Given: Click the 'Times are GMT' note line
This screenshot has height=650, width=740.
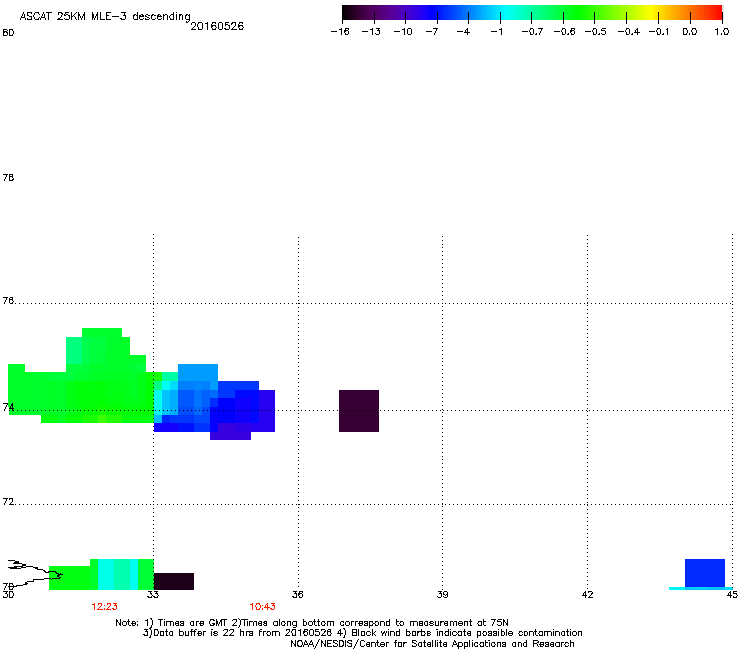Looking at the screenshot, I should point(312,623).
